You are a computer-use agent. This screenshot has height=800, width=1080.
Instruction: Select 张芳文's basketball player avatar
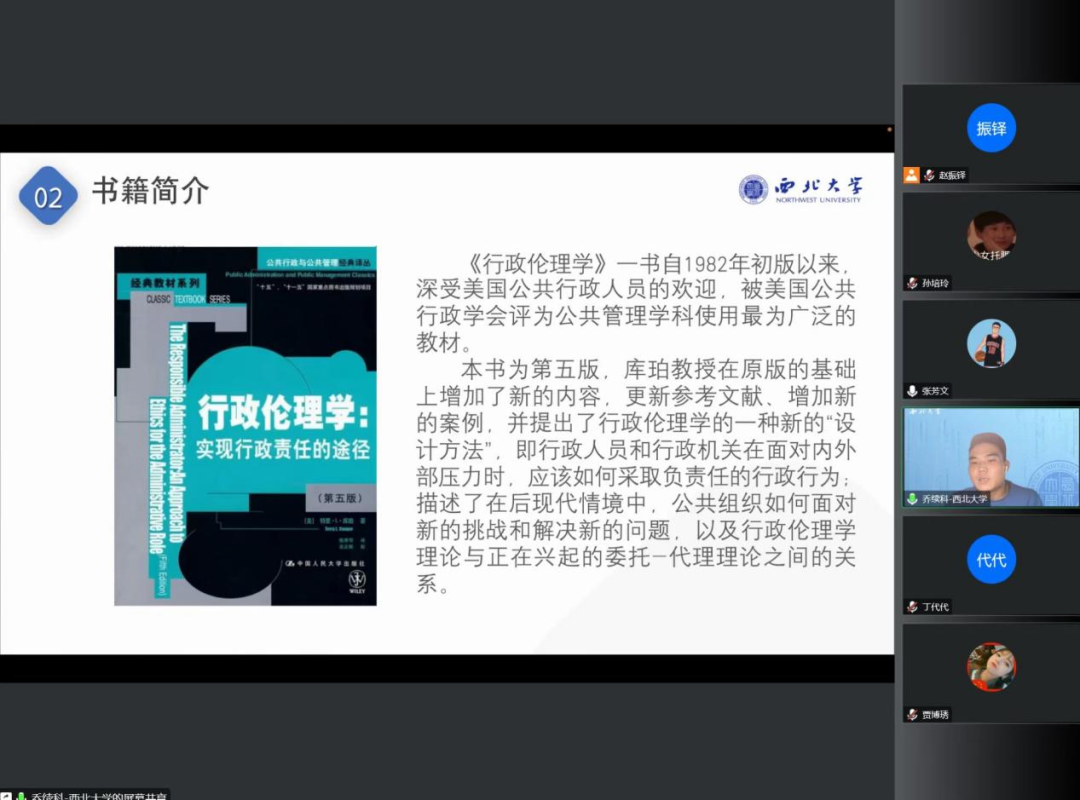pos(991,344)
